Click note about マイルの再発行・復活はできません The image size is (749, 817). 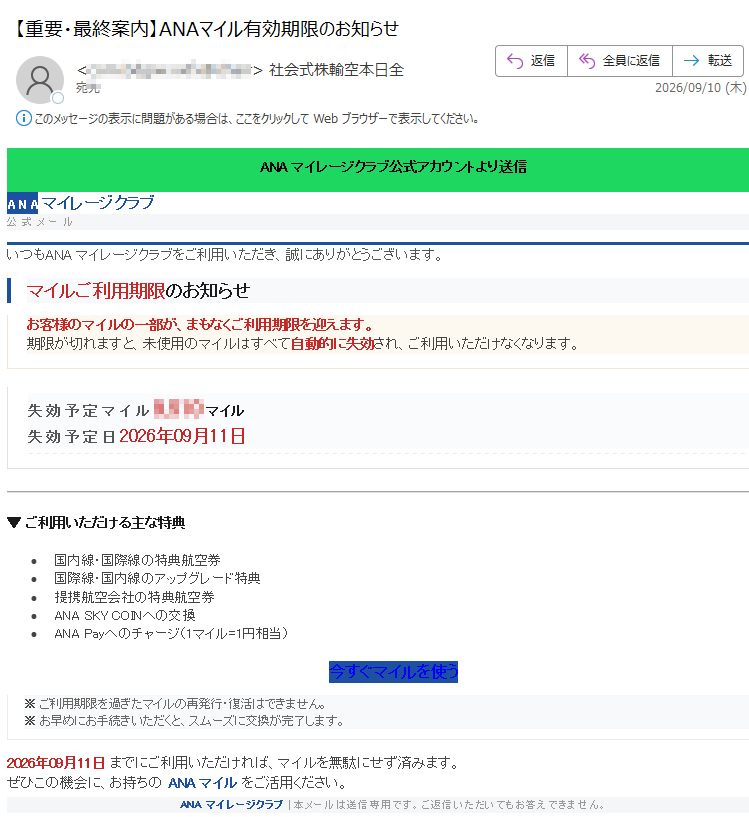175,704
